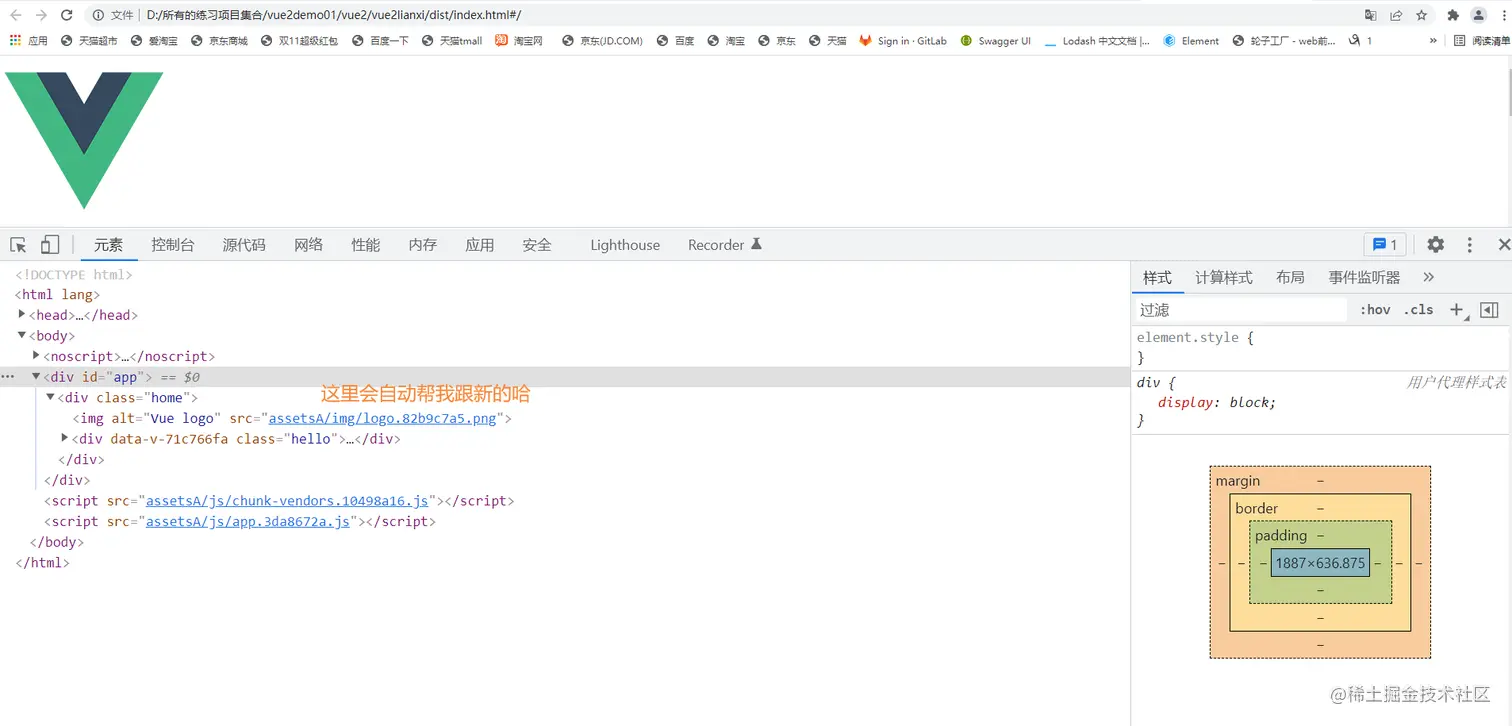Switch to the 元素 Elements tab

click(108, 245)
